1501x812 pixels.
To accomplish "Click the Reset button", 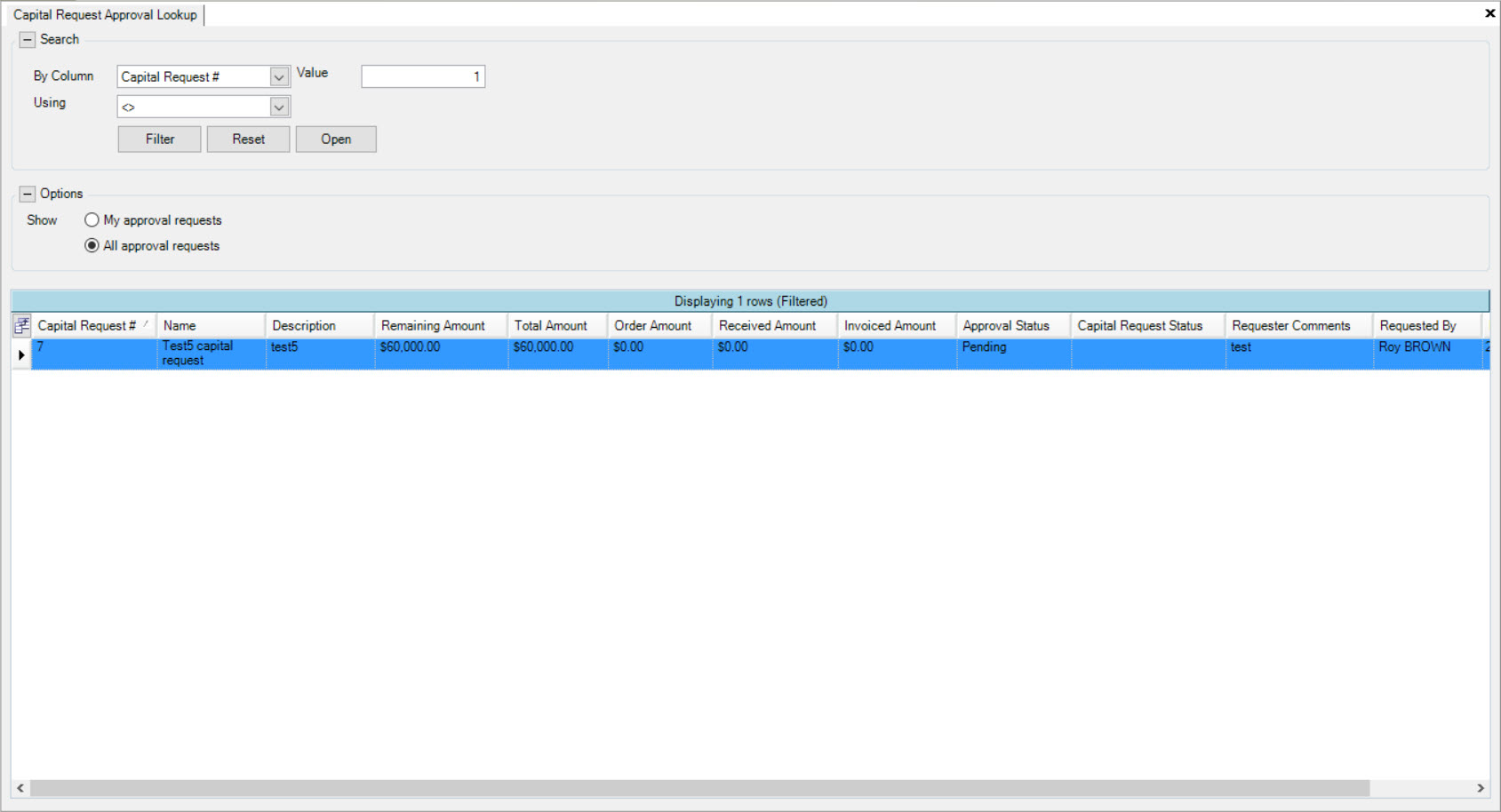I will click(249, 139).
